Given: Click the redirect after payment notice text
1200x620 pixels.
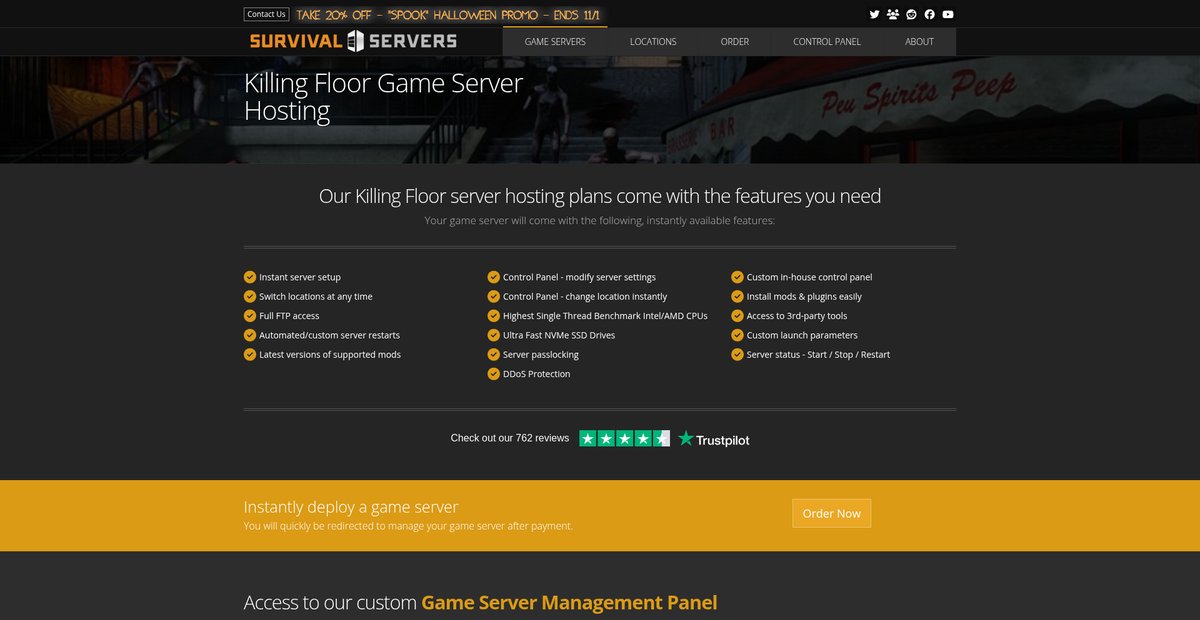Looking at the screenshot, I should (408, 526).
